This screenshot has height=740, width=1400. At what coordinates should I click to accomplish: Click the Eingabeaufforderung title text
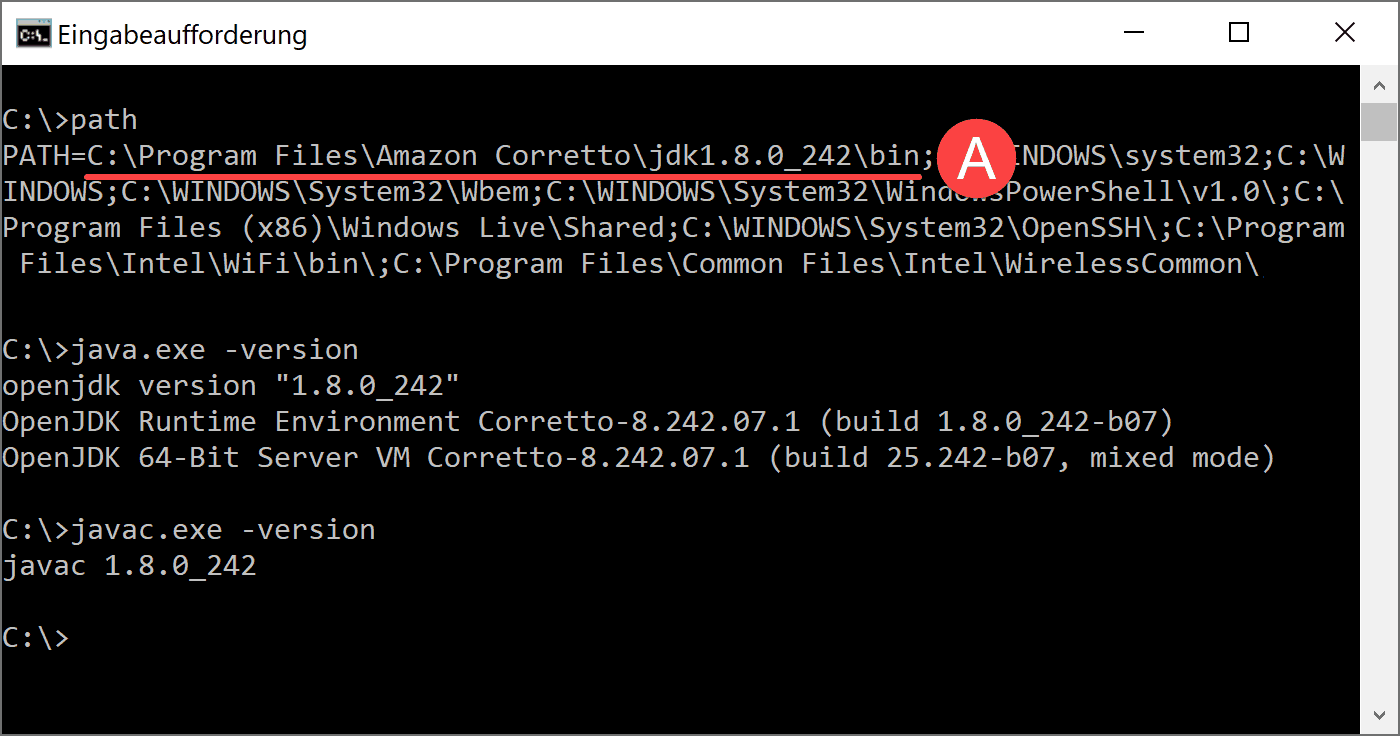pyautogui.click(x=183, y=34)
